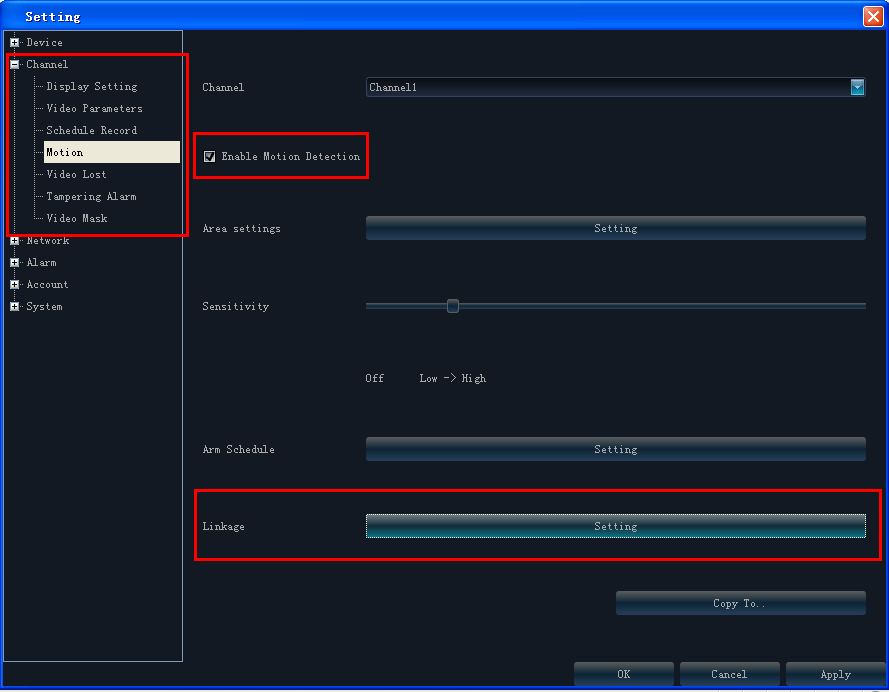Select Video Lost in tree
This screenshot has height=692, width=889.
pyautogui.click(x=77, y=175)
